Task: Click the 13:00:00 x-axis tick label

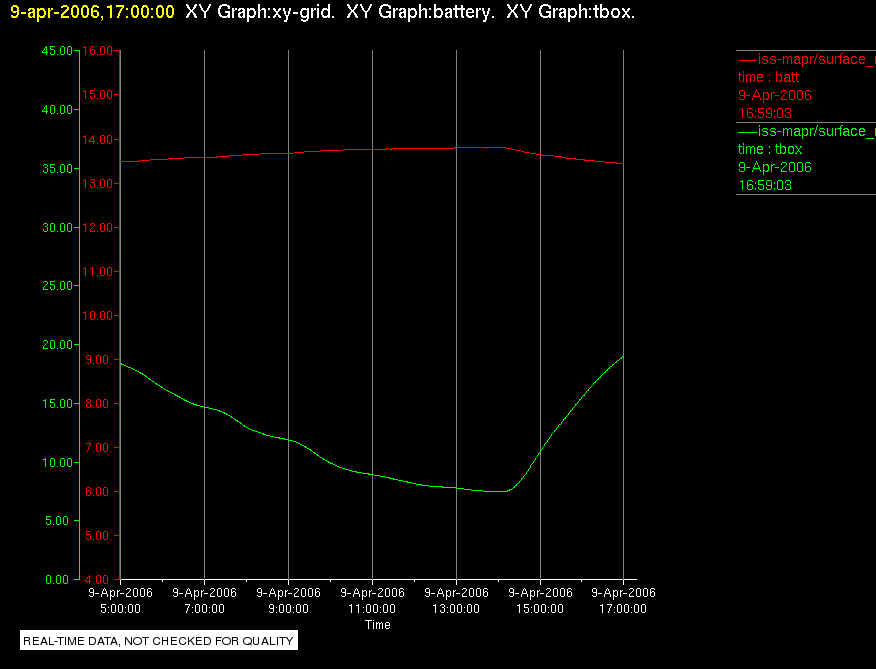Action: point(456,609)
